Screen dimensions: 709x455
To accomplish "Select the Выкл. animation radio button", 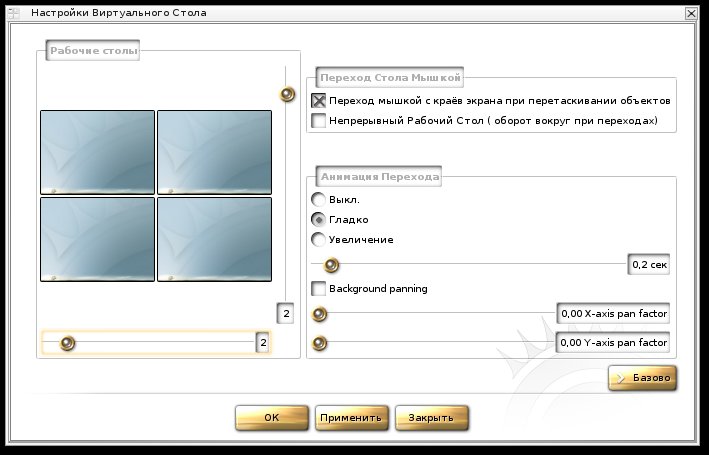I will click(318, 199).
